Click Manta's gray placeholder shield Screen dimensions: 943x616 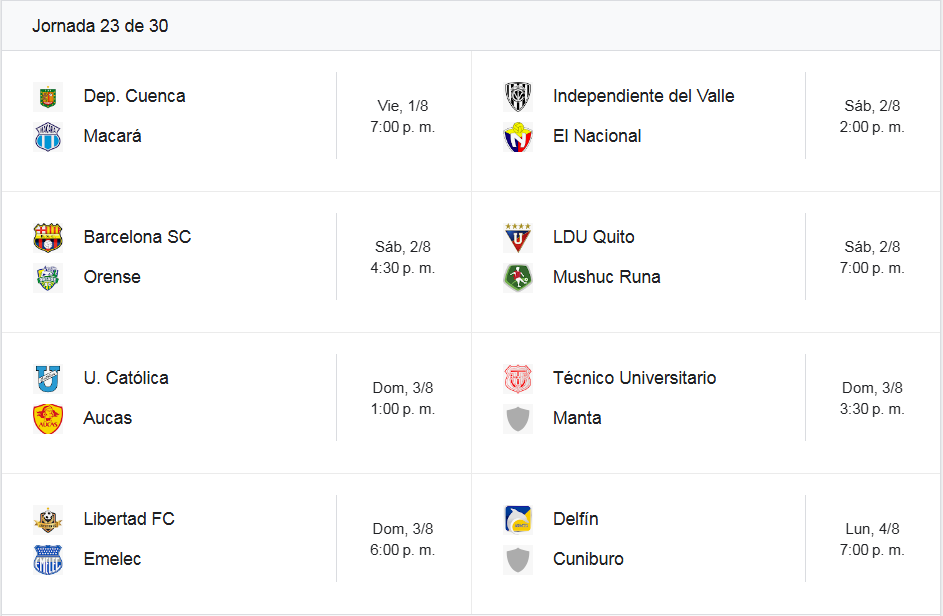pyautogui.click(x=518, y=419)
